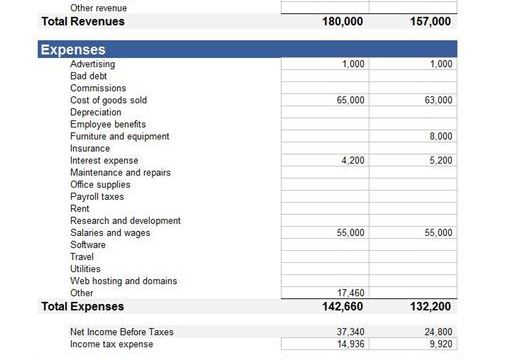This screenshot has height=360, width=509.
Task: Select the Interest expense 5,200 cell
Action: (x=413, y=160)
